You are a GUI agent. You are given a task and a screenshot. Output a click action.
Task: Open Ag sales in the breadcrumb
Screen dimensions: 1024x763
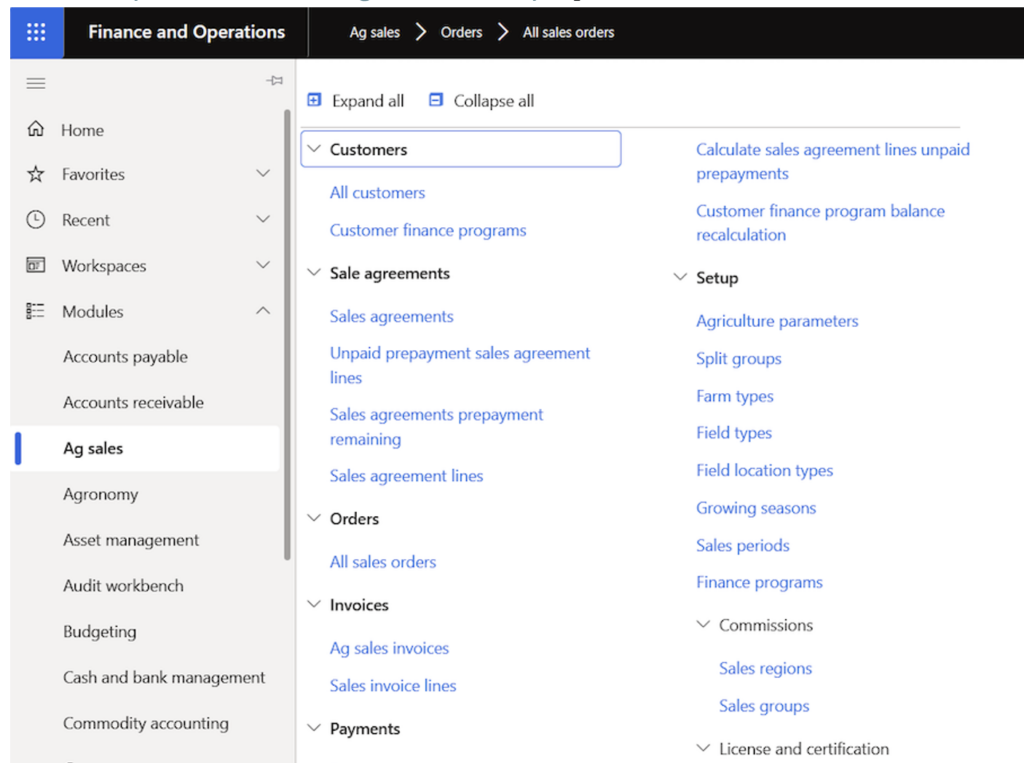(x=375, y=32)
